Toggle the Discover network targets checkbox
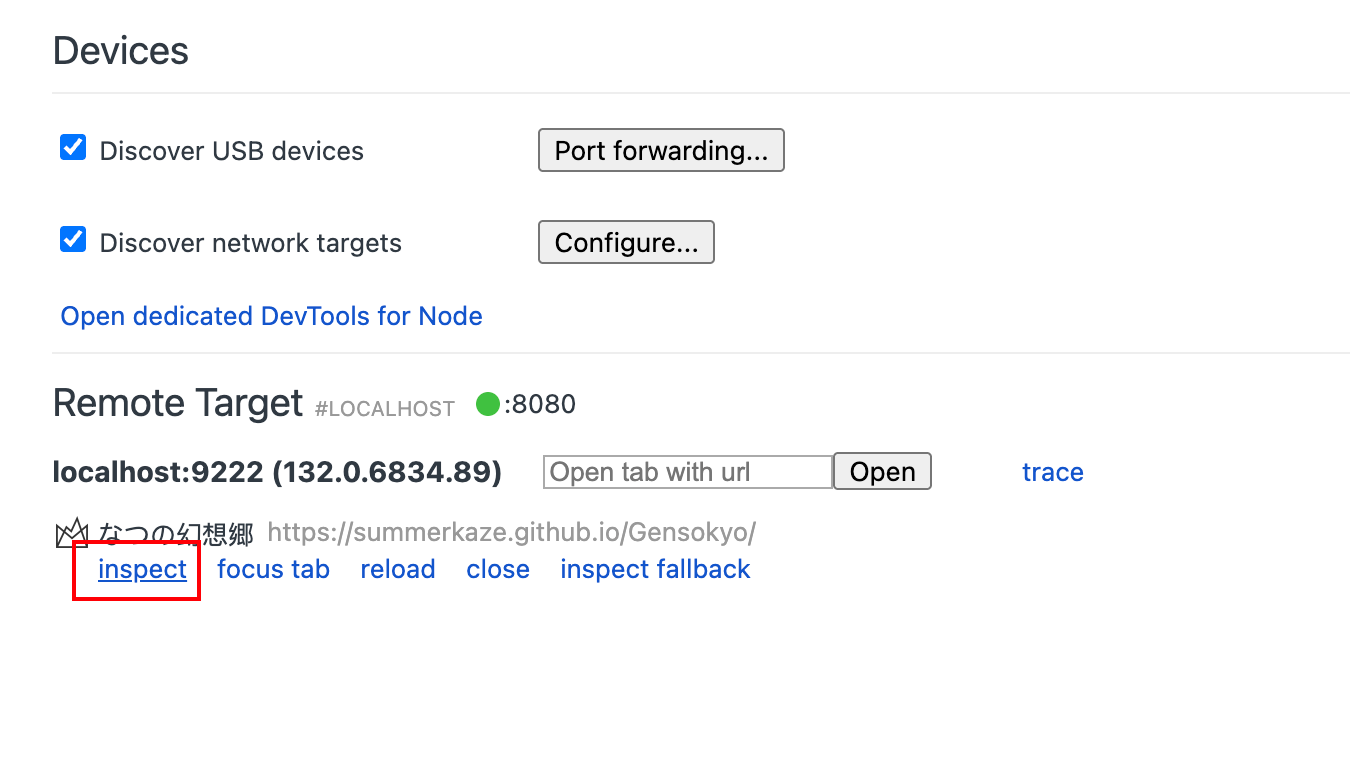The image size is (1350, 770). [x=73, y=241]
